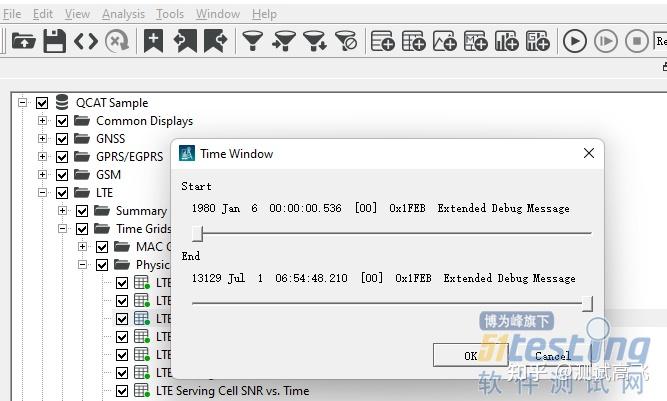Screen dimensions: 667x401
Task: Open the Tools menu
Action: 169,14
